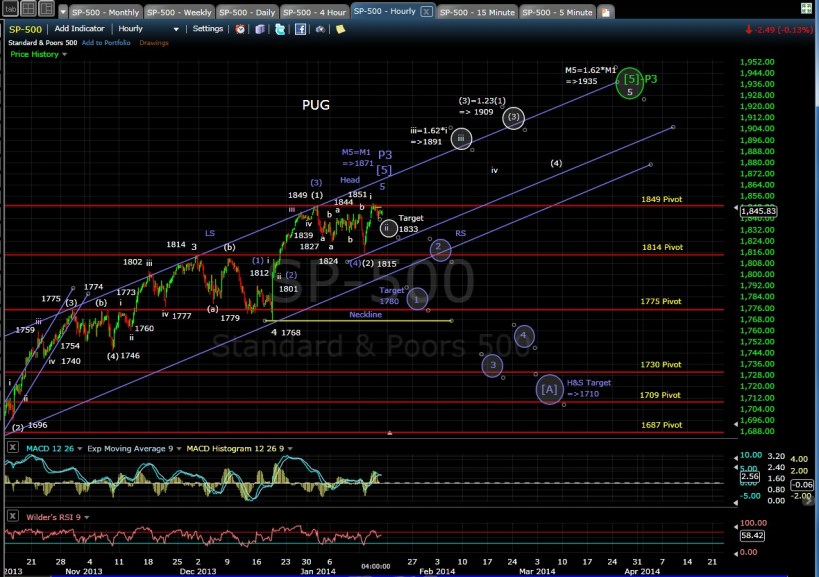Click the Neckline label
This screenshot has height=577, width=819.
366,315
